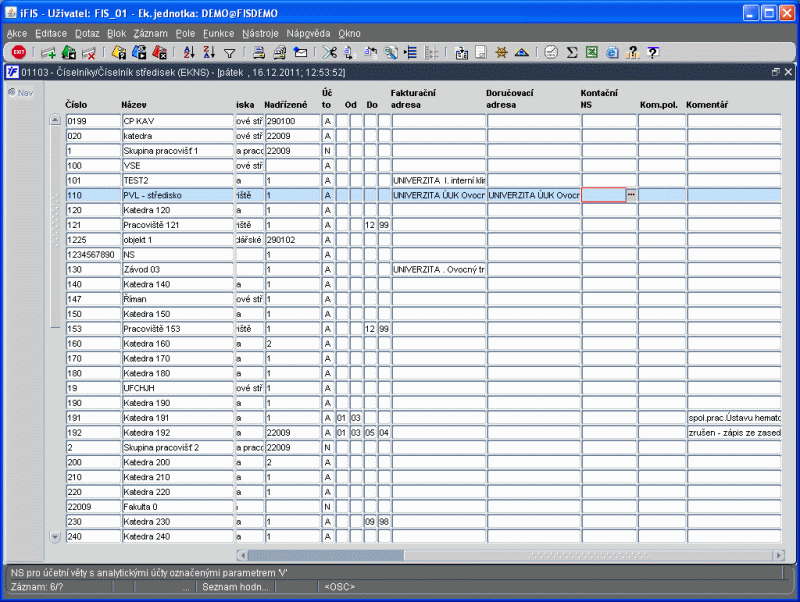Image resolution: width=800 pixels, height=602 pixels.
Task: Click the printer icon
Action: click(259, 52)
